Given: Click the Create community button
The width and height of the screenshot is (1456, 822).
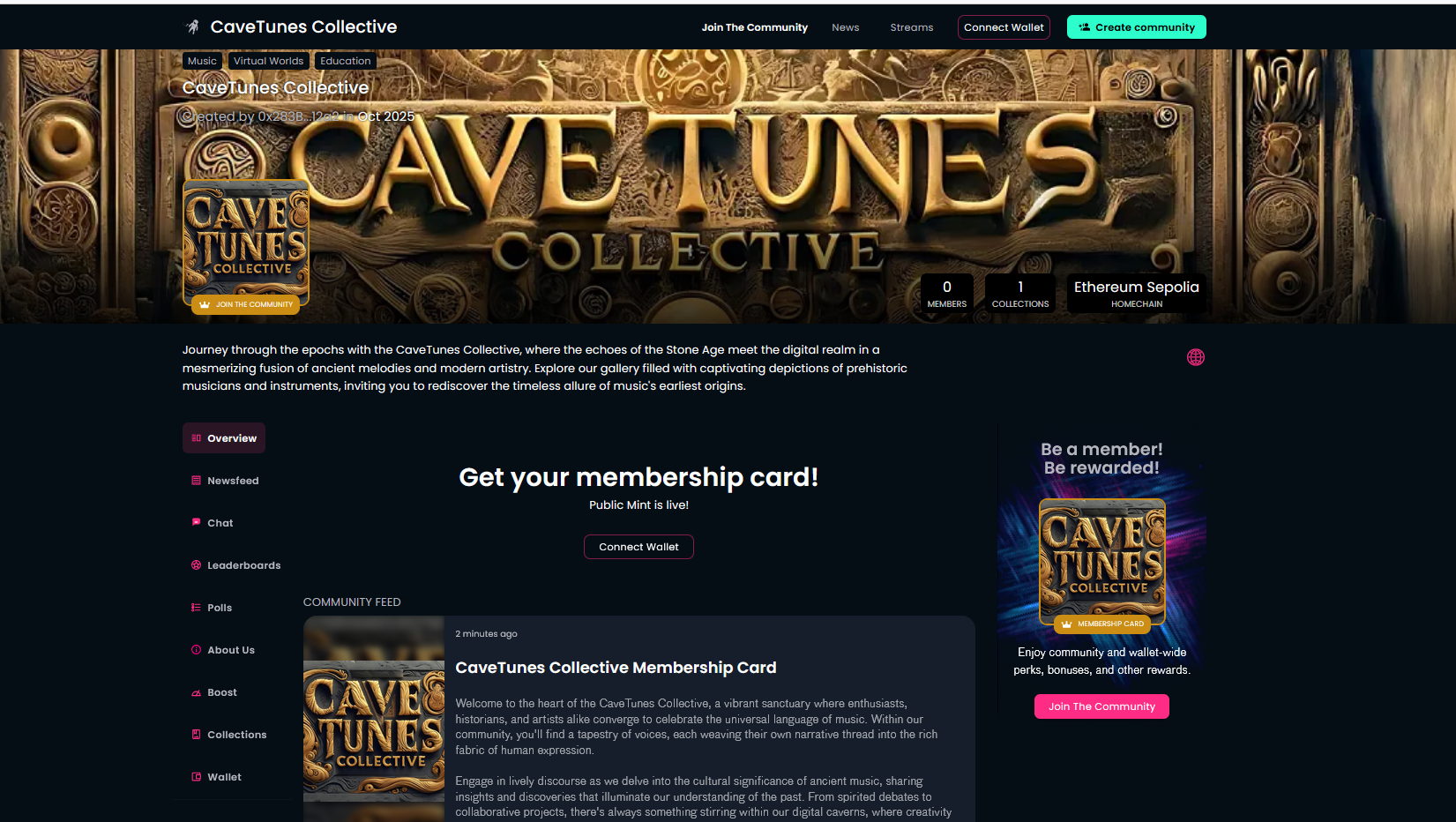Looking at the screenshot, I should [1136, 27].
